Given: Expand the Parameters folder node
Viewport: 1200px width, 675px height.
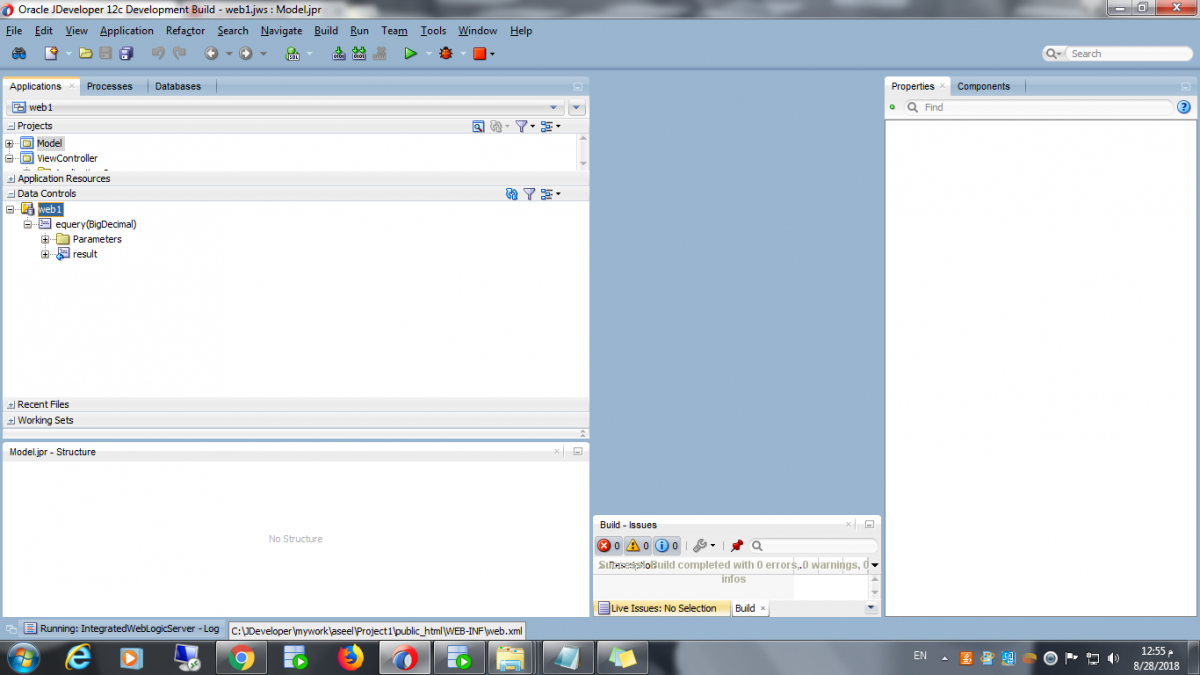Looking at the screenshot, I should [45, 240].
